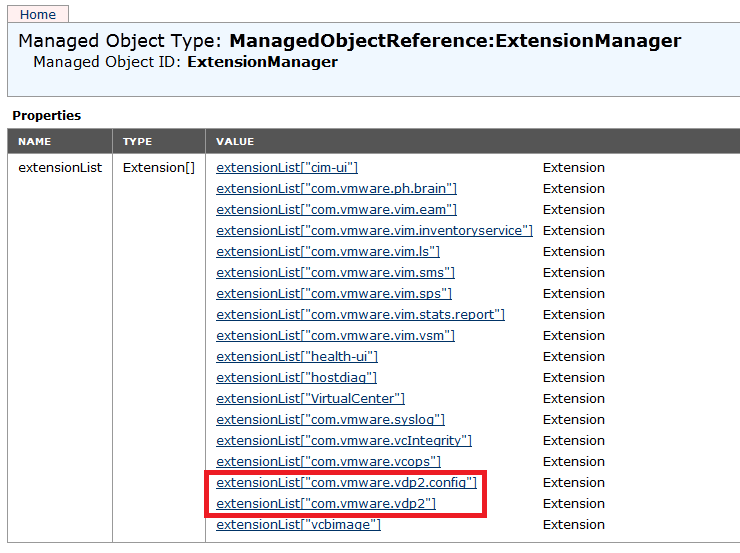Open the com.vmware.vcIntegrity extension link
Image resolution: width=740 pixels, height=553 pixels.
[x=344, y=441]
